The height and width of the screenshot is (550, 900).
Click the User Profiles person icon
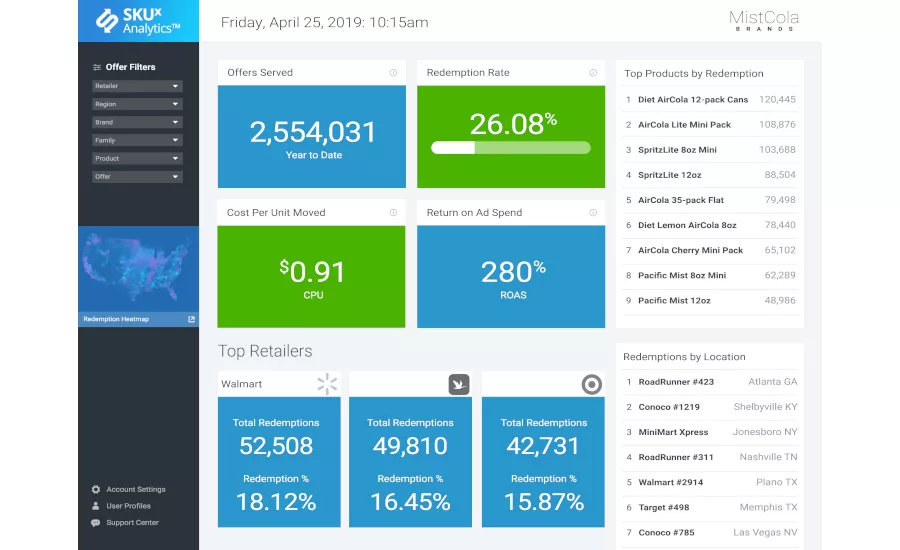[x=96, y=506]
